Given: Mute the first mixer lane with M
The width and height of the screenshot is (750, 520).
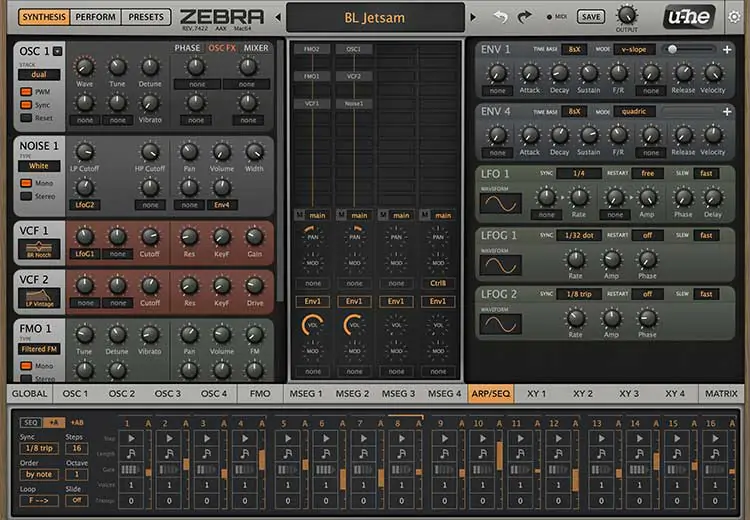Looking at the screenshot, I should [x=299, y=215].
